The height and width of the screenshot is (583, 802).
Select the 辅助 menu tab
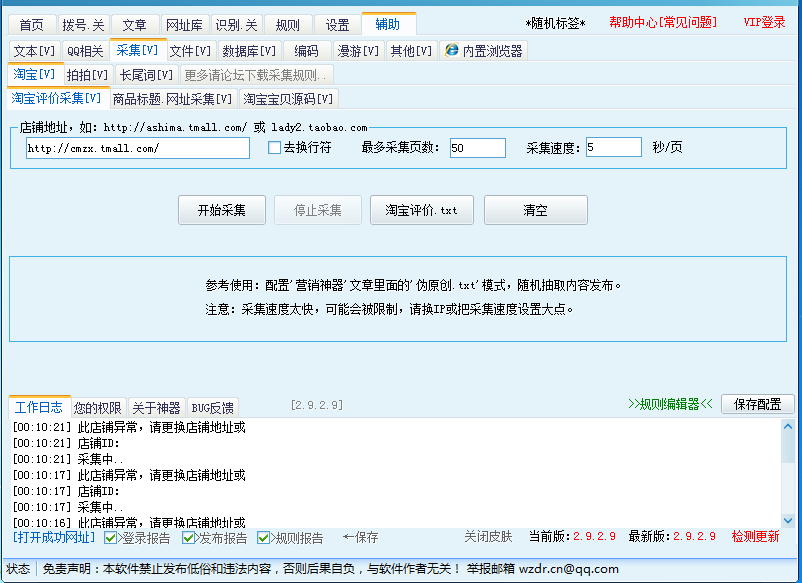[x=389, y=22]
